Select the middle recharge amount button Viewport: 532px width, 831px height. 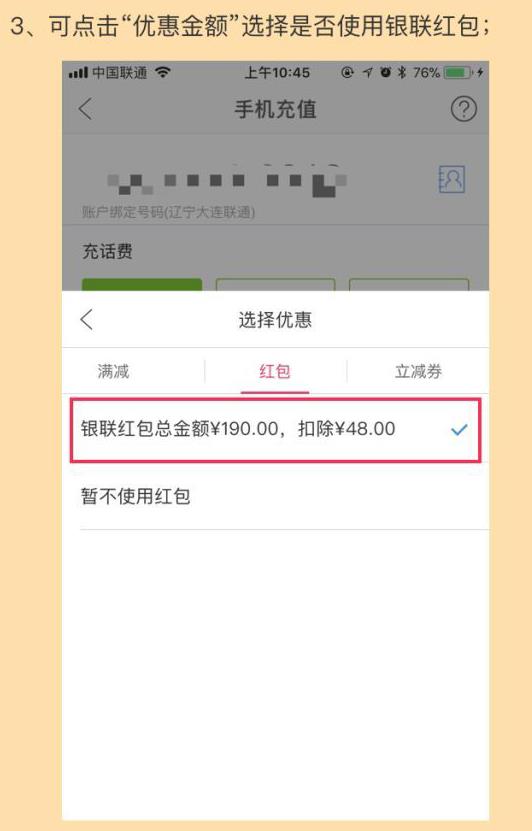[x=276, y=285]
